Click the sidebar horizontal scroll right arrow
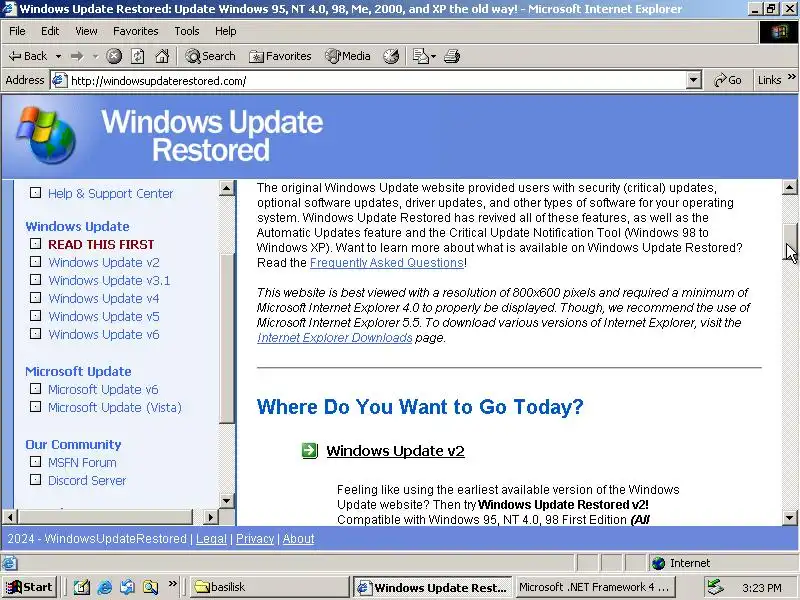This screenshot has height=600, width=800. [x=210, y=517]
